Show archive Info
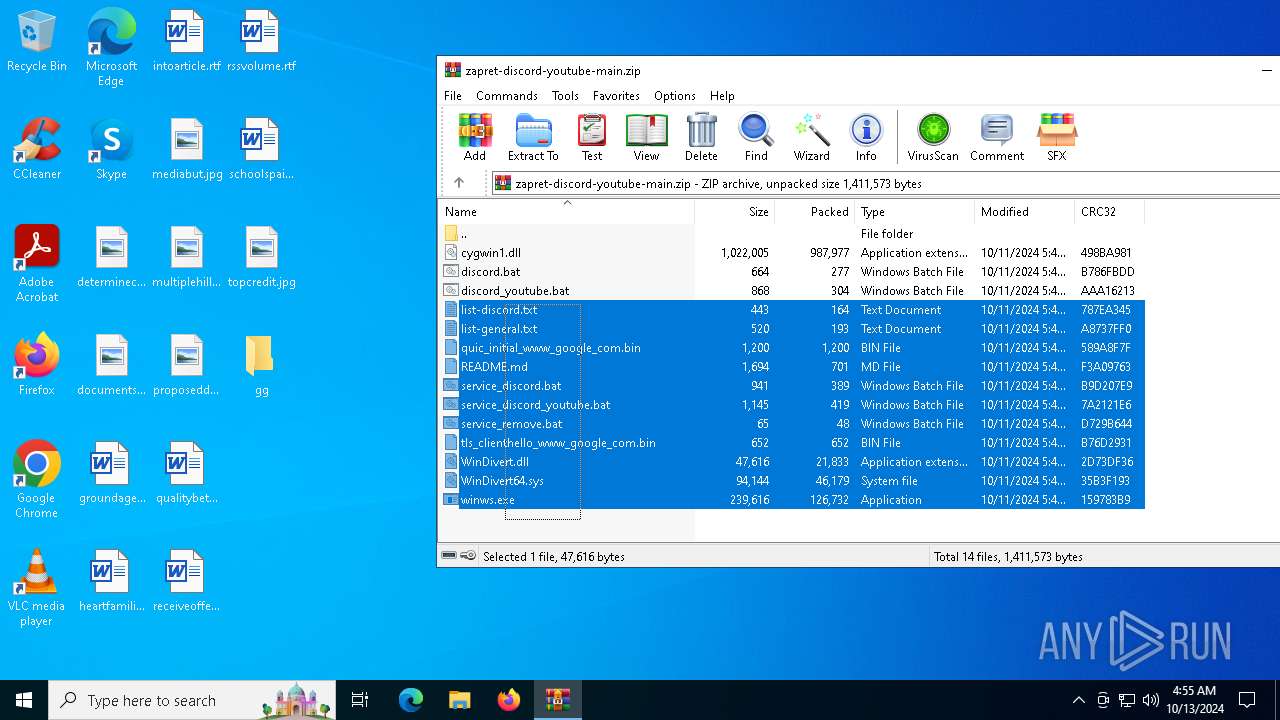1280x720 pixels. [x=866, y=137]
